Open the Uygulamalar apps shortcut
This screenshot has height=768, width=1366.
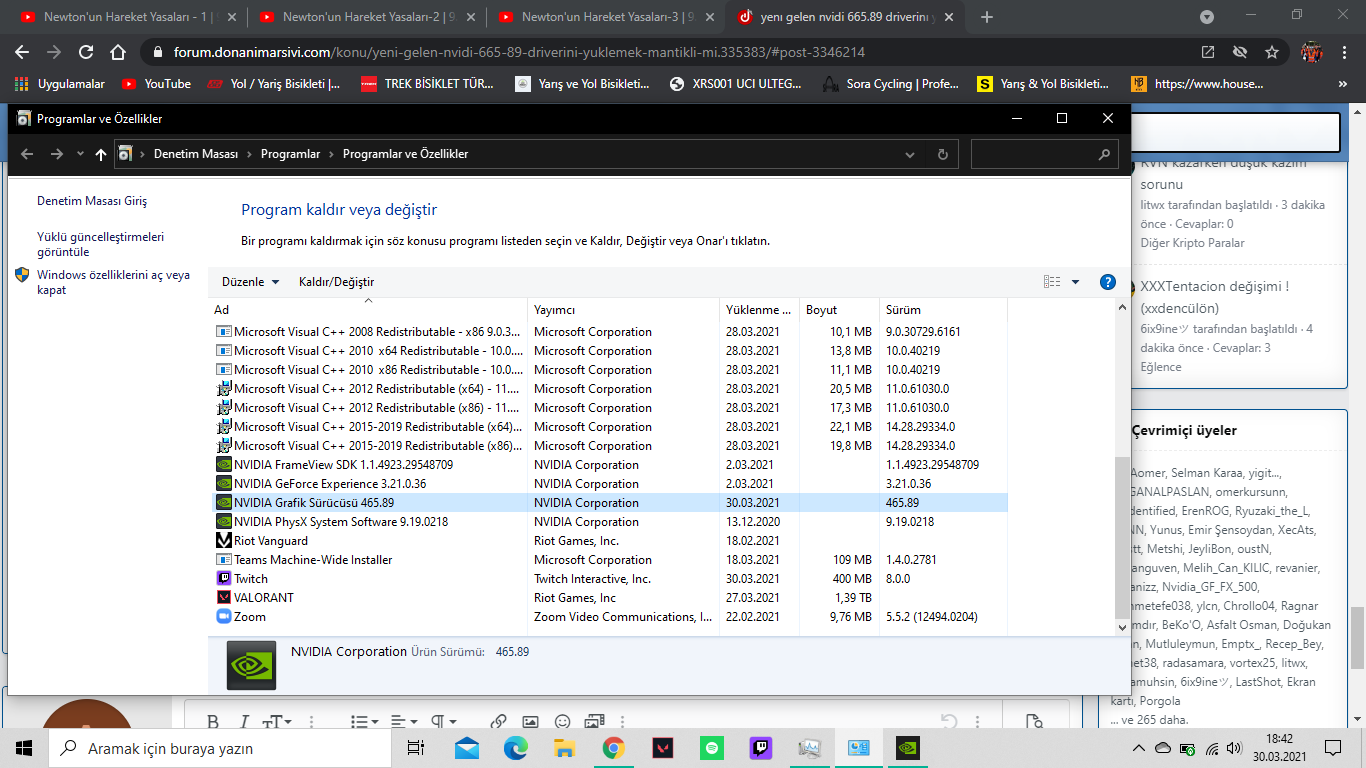(x=61, y=84)
